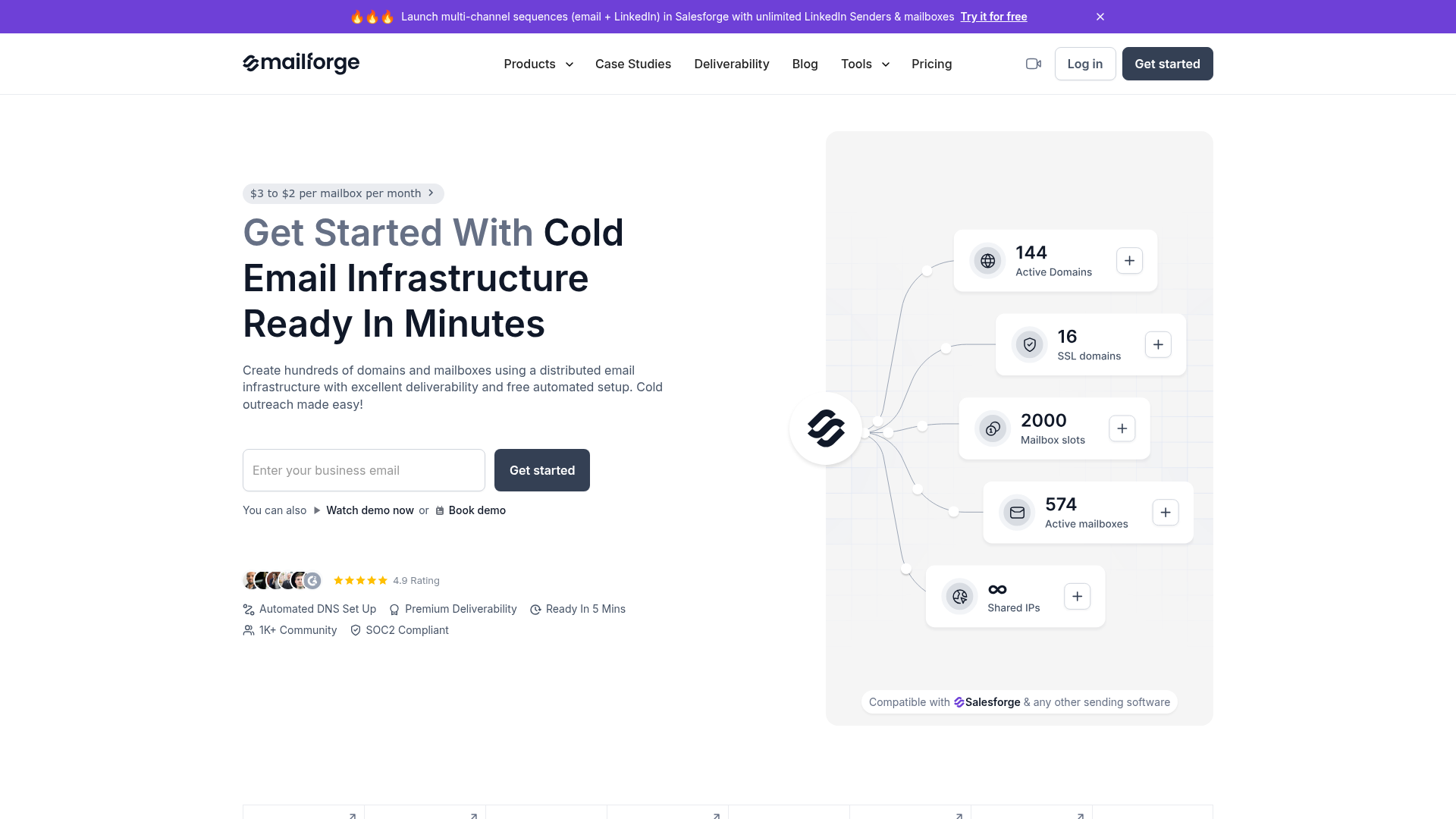Open the $3 to $2 per mailbox banner
Viewport: 1456px width, 819px height.
[x=343, y=193]
